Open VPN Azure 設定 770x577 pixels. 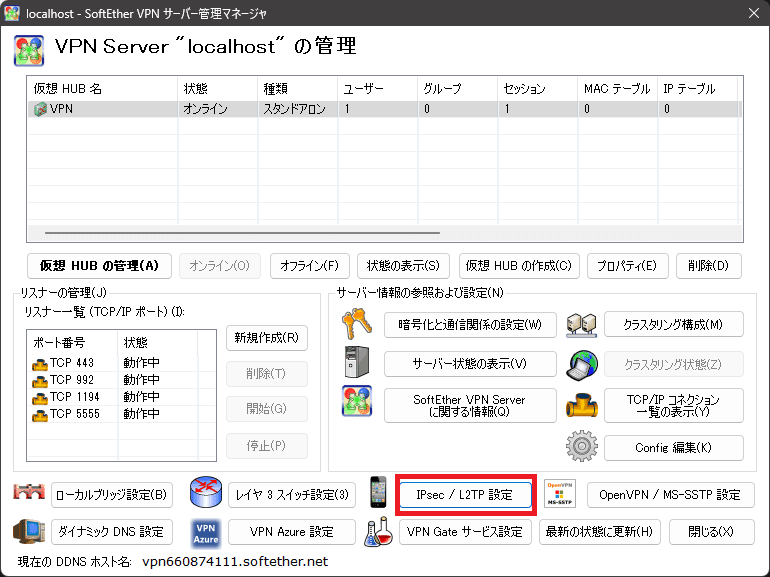(x=292, y=532)
